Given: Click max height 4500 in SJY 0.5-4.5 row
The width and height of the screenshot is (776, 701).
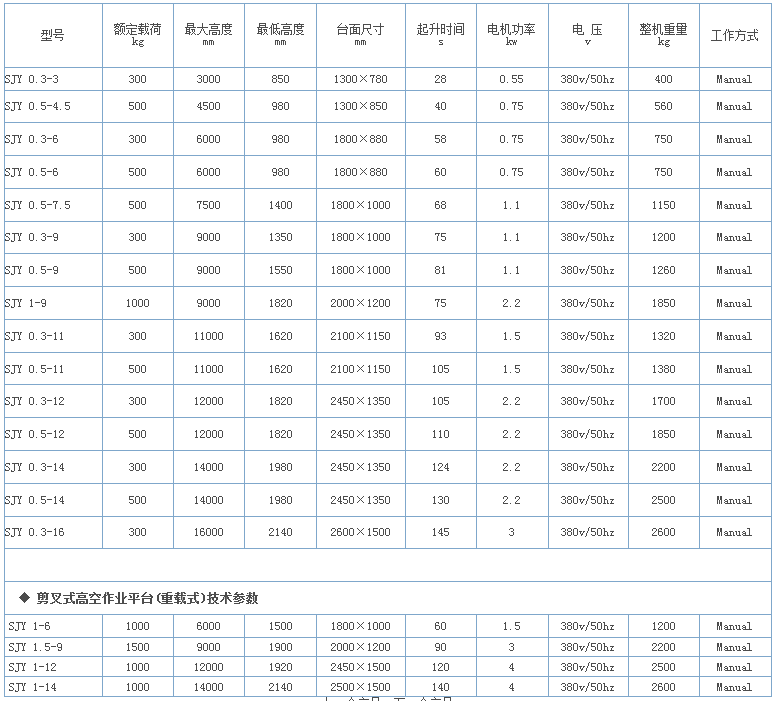Looking at the screenshot, I should [x=208, y=106].
